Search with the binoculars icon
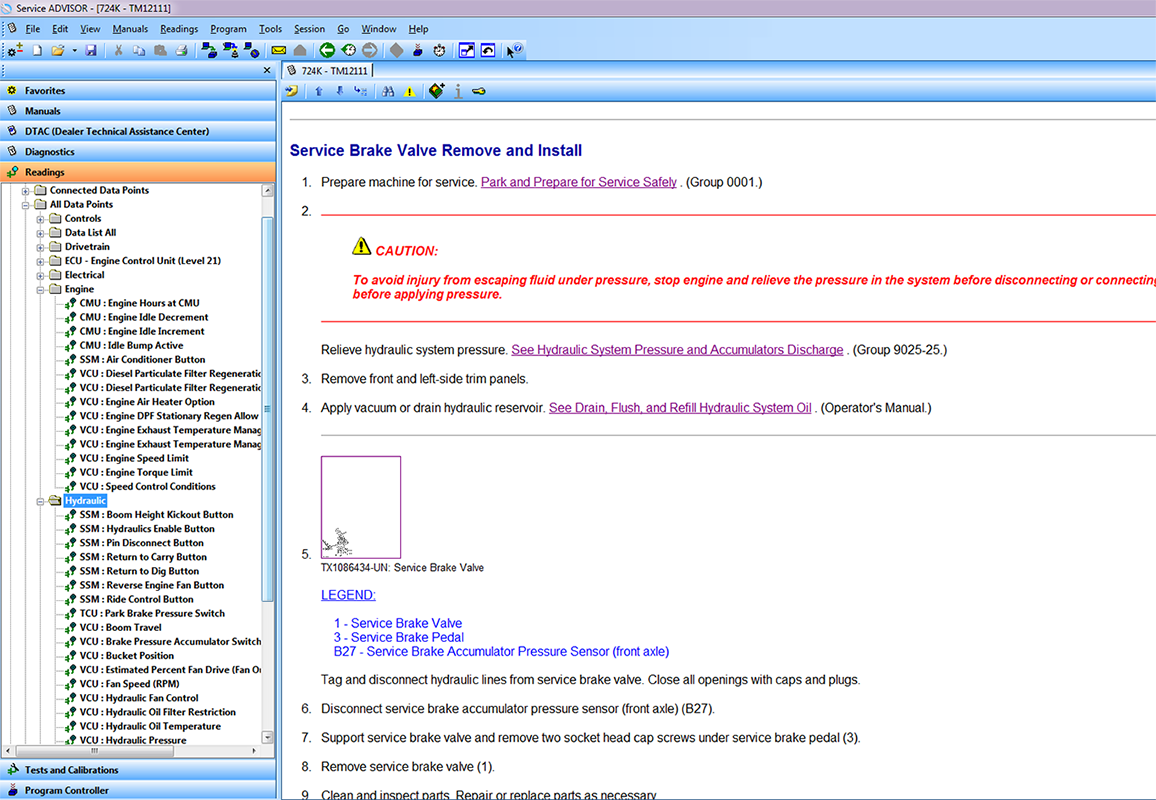Screen dimensions: 1156x800 [388, 91]
